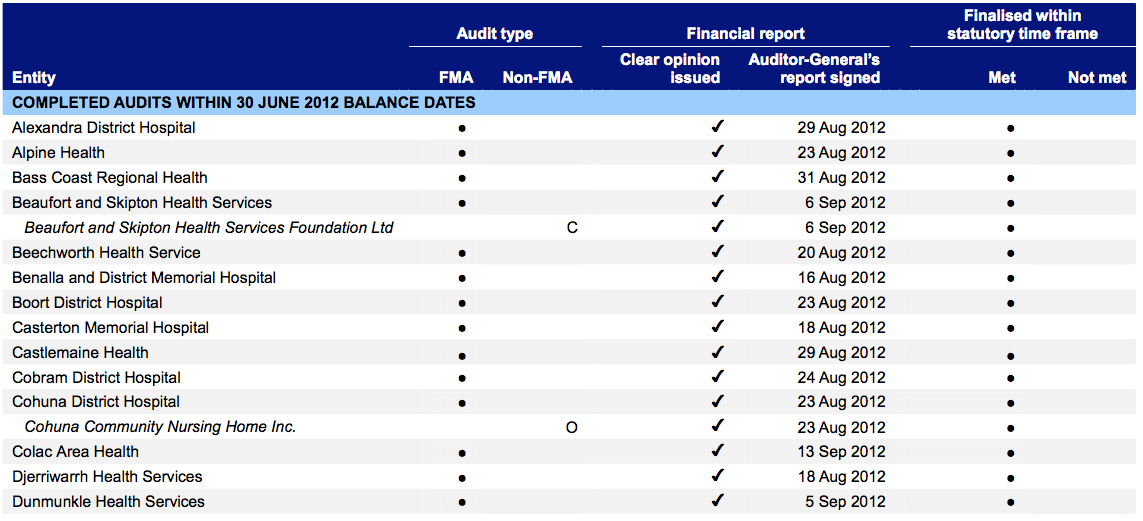Viewport: 1143px width, 521px height.
Task: Click the O marker for Cohuna Nursing Home
Action: click(x=572, y=427)
